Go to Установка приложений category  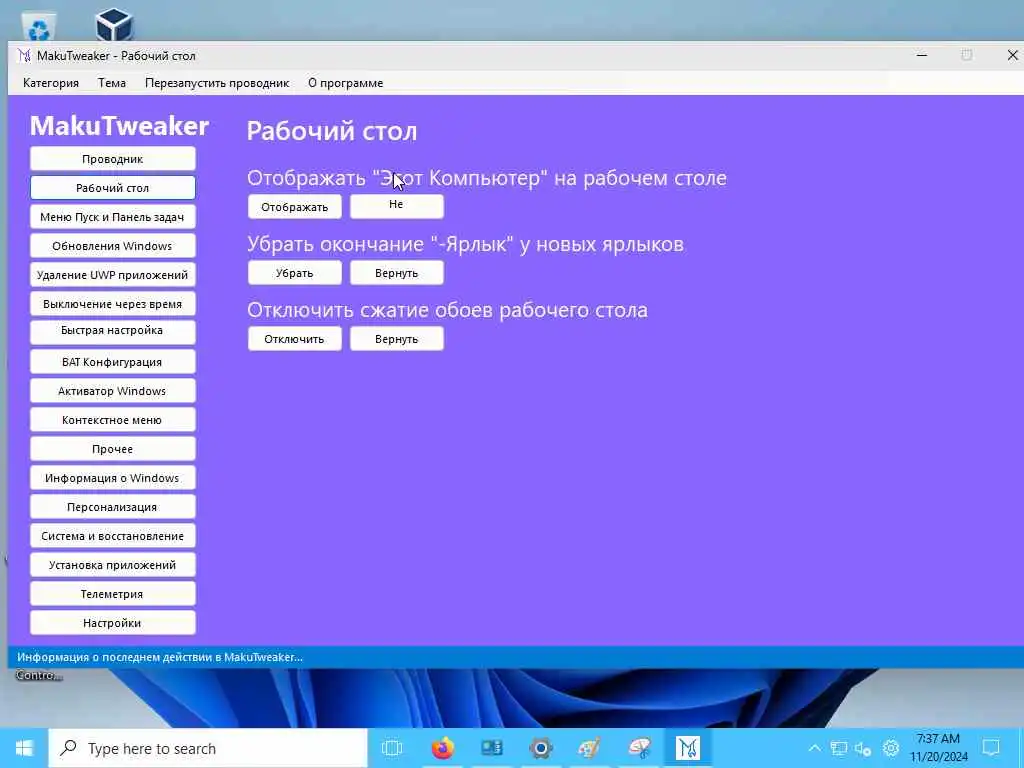pos(112,565)
